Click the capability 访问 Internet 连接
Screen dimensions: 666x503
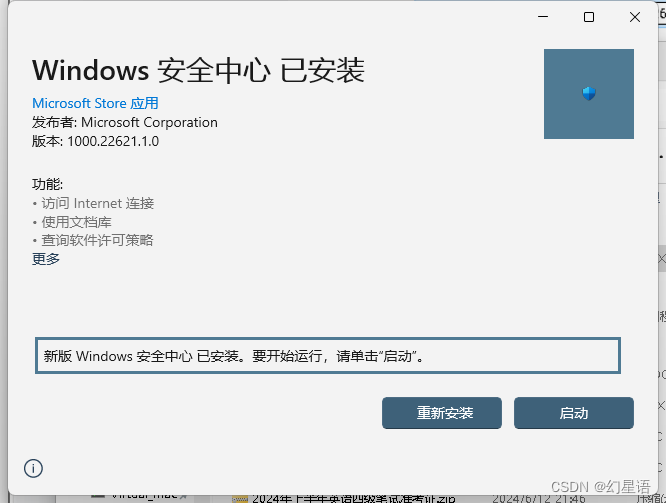point(98,203)
